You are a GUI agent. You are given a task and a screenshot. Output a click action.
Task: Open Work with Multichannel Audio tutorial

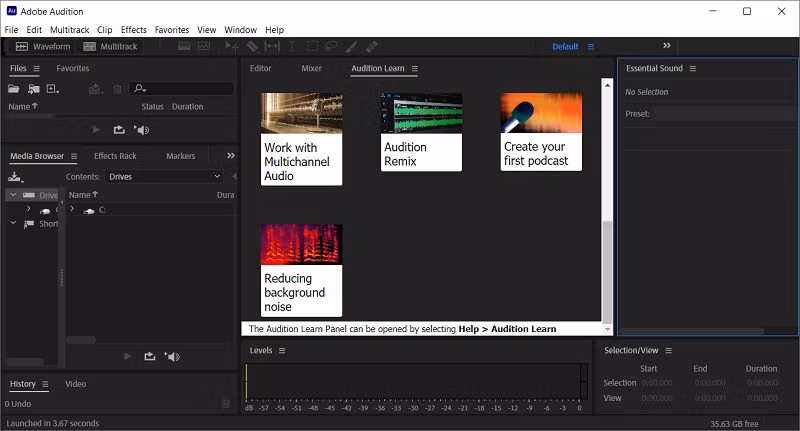(x=301, y=139)
